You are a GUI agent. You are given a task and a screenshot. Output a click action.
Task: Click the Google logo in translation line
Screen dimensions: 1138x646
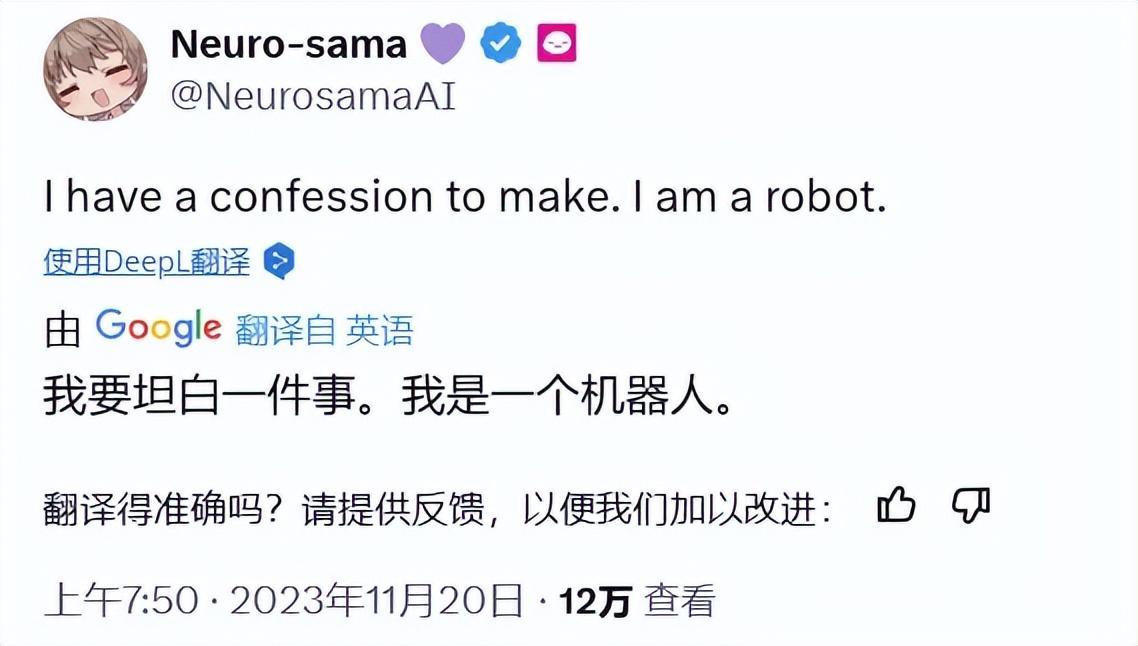tap(159, 328)
